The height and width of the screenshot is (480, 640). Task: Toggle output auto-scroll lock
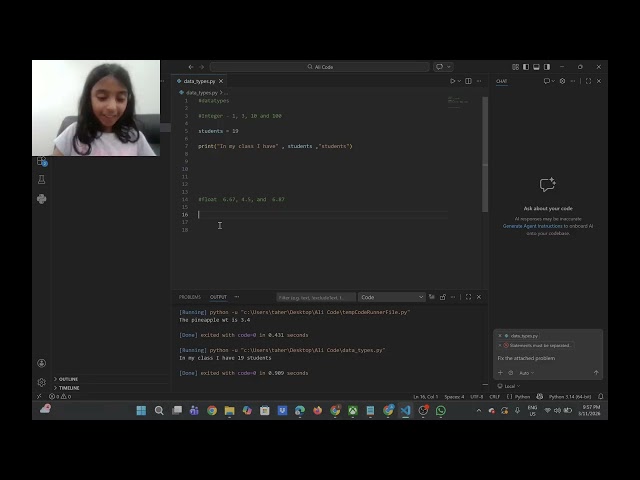pos(443,297)
